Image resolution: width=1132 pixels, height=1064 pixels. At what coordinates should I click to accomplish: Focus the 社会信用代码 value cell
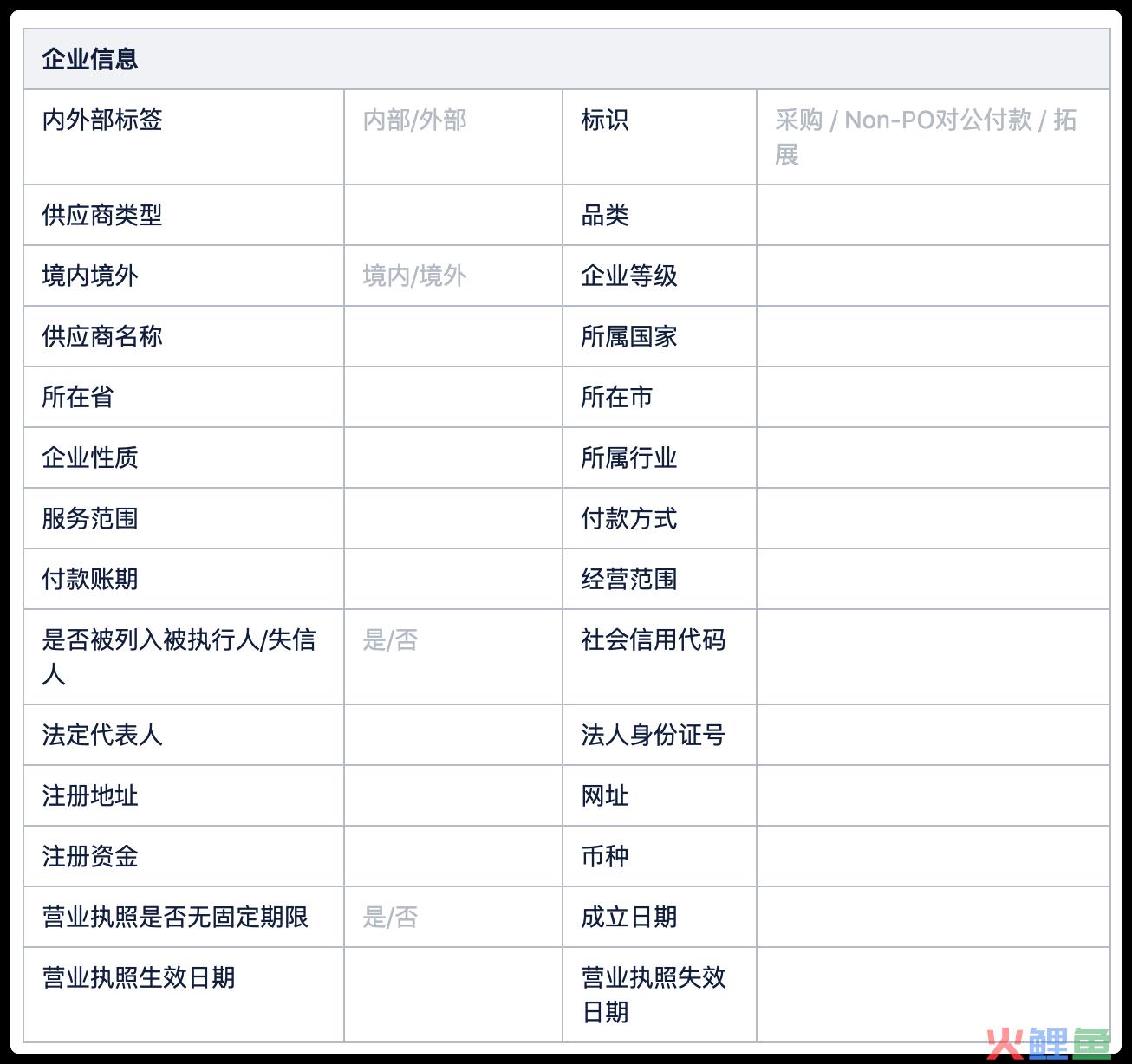933,657
